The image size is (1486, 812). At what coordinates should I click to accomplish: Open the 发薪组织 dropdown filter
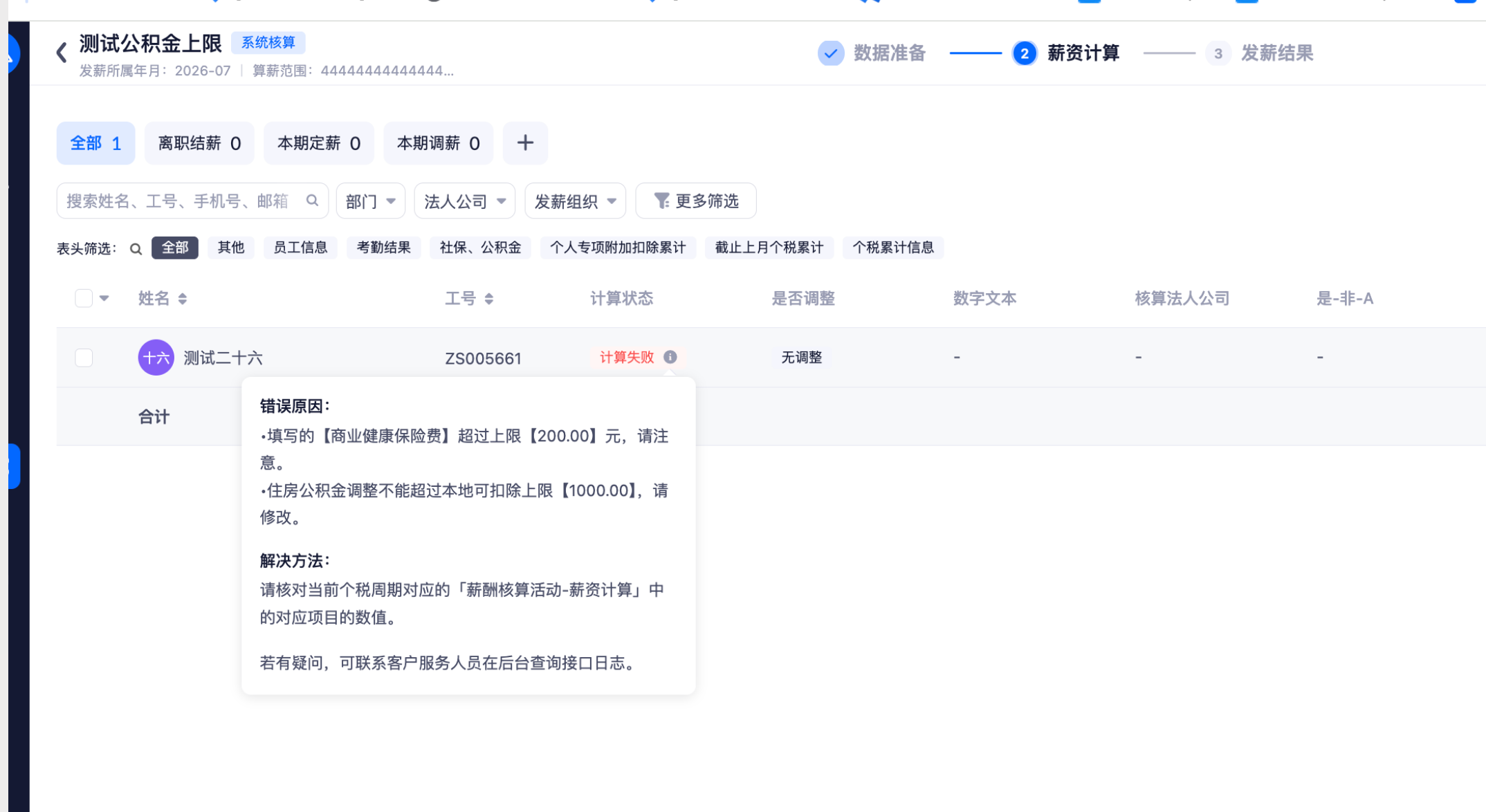576,201
